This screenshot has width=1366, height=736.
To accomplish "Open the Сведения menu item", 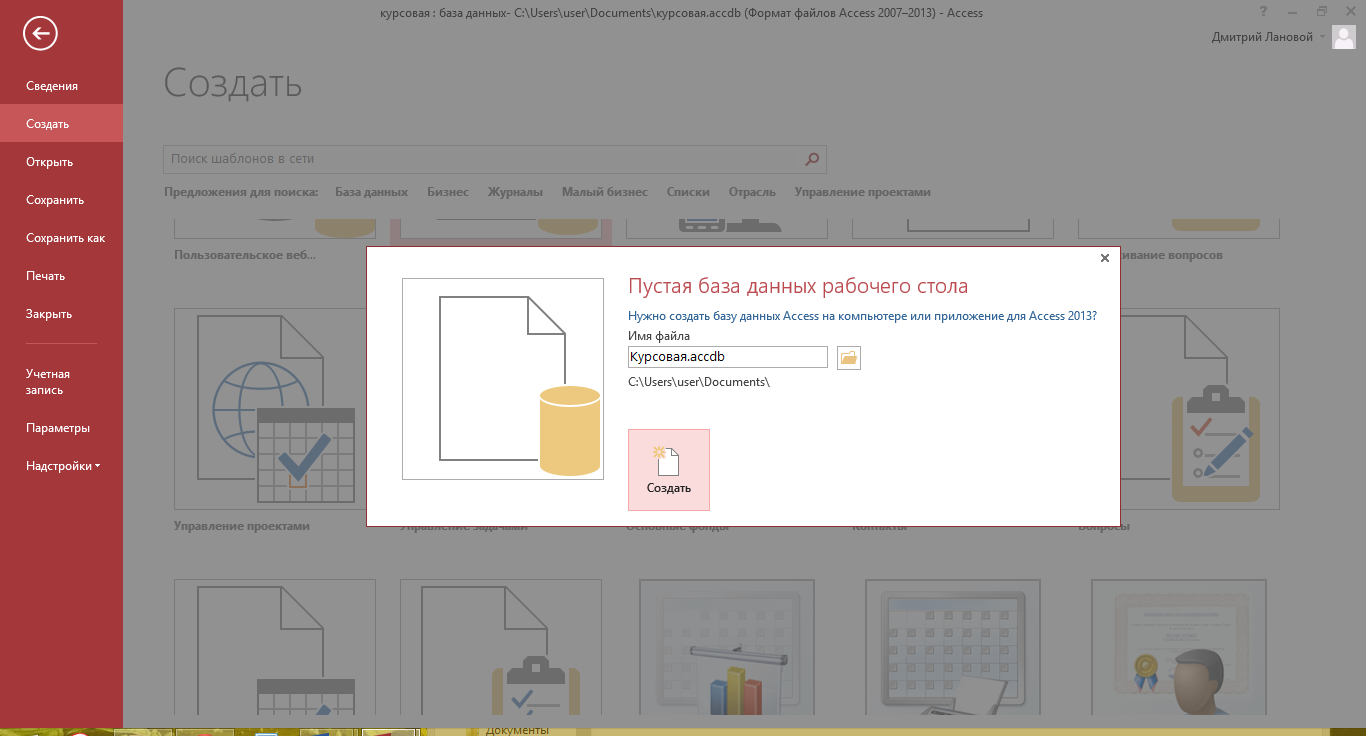I will coord(52,86).
